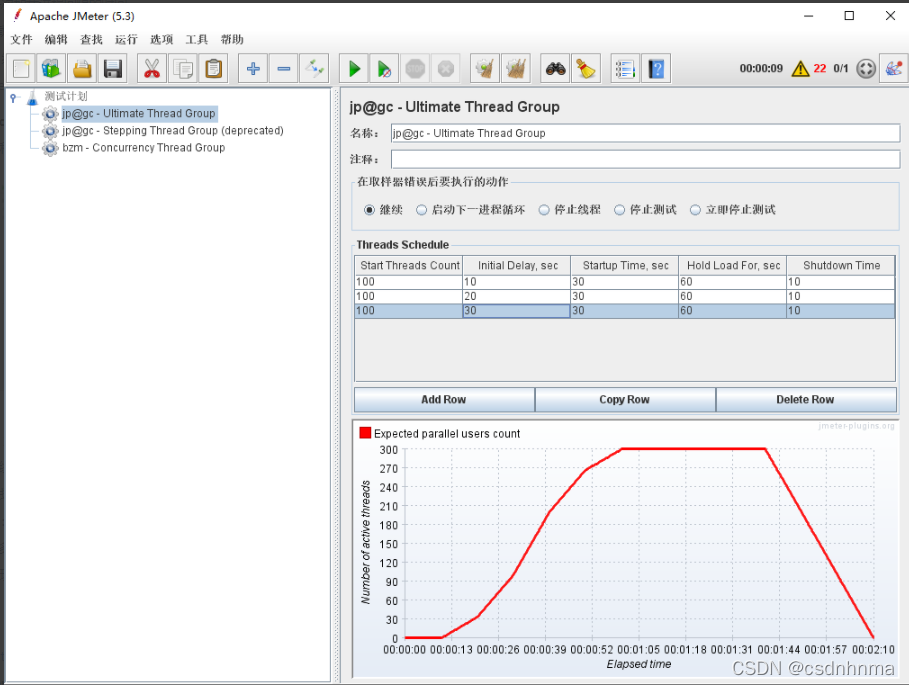Click the shutdown X icon

tap(446, 69)
